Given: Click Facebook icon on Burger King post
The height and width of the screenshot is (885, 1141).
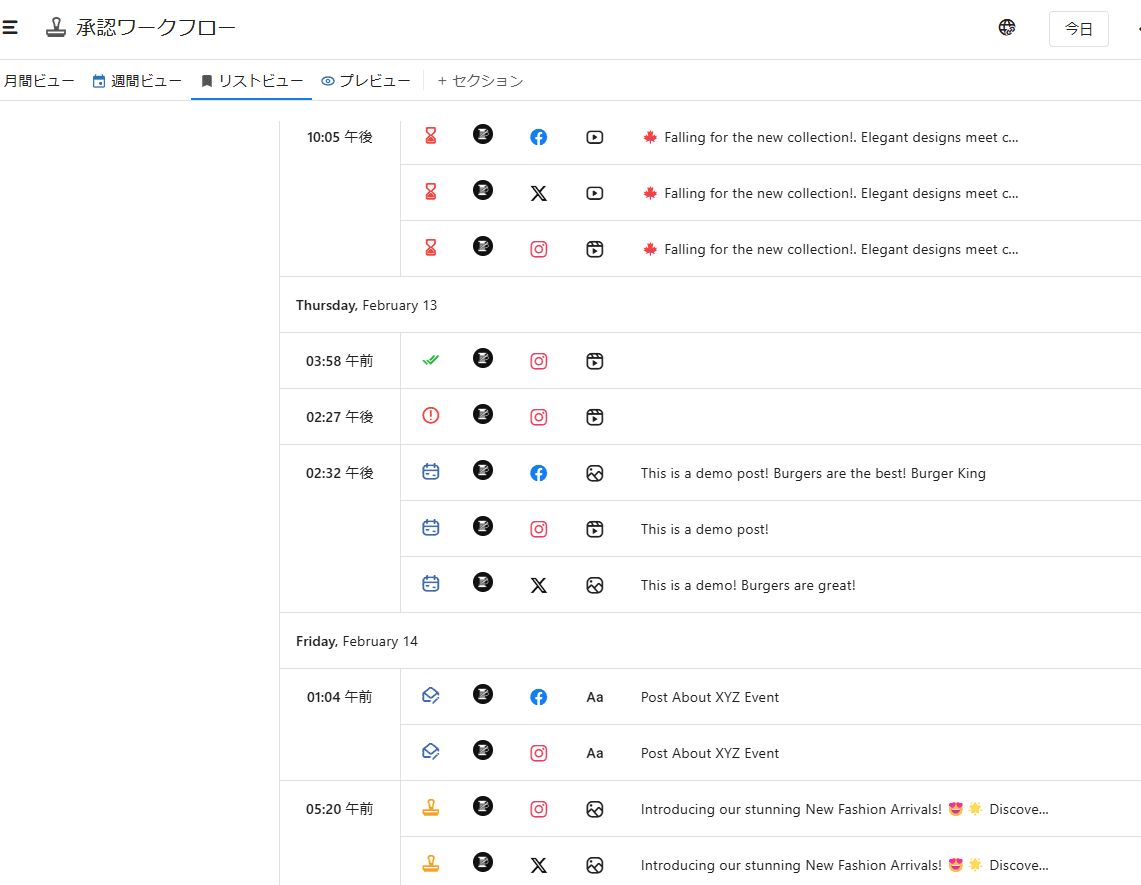Looking at the screenshot, I should [x=539, y=473].
